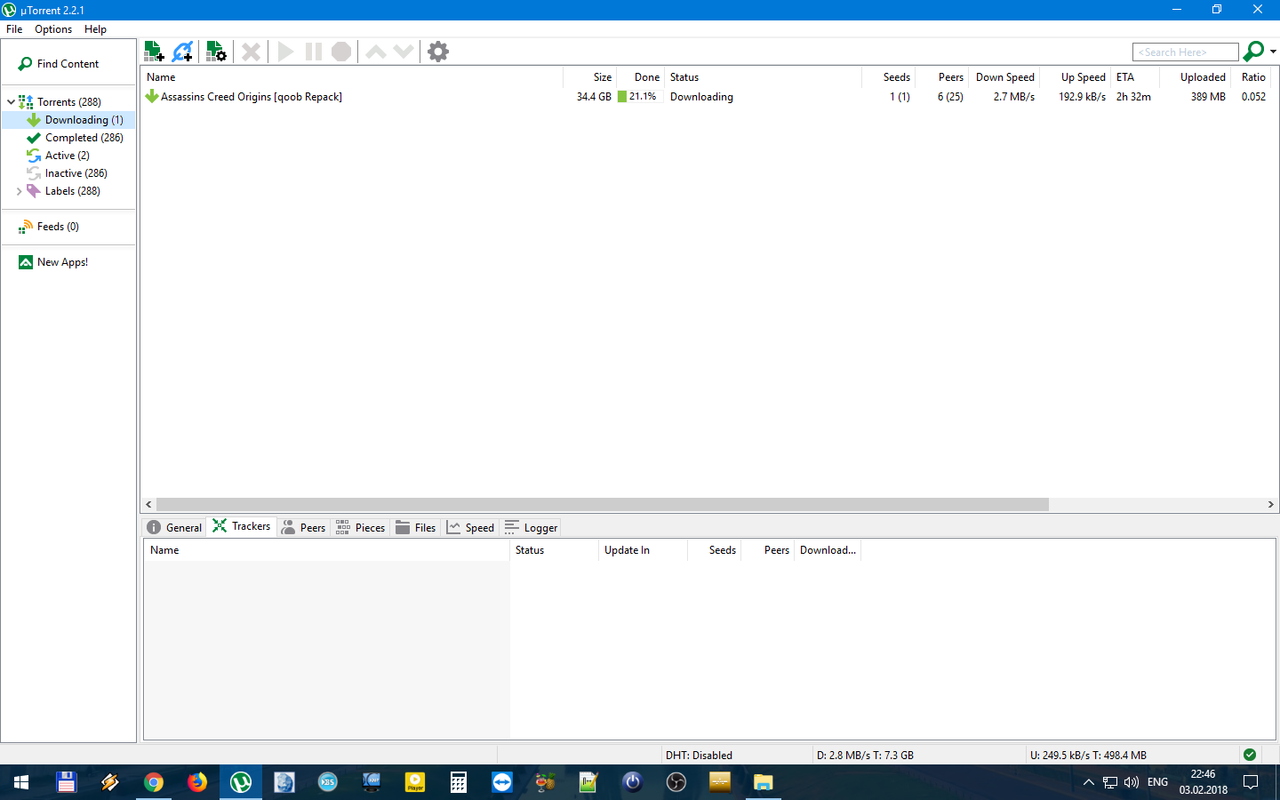The image size is (1280, 800).
Task: Sort torrents by Name column header
Action: point(352,77)
